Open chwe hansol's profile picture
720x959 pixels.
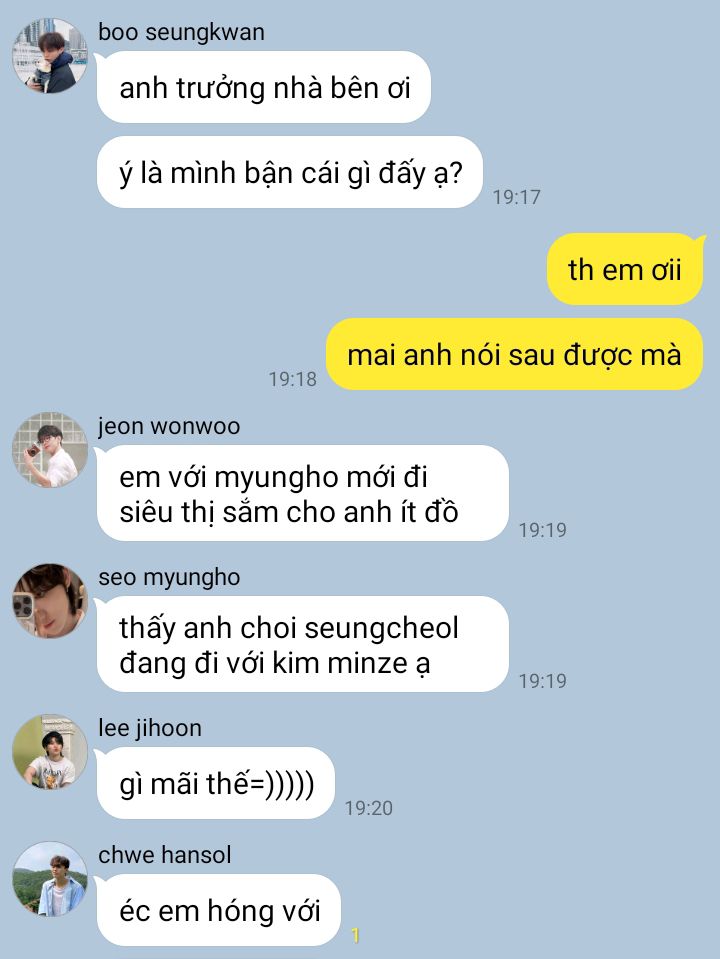point(50,879)
